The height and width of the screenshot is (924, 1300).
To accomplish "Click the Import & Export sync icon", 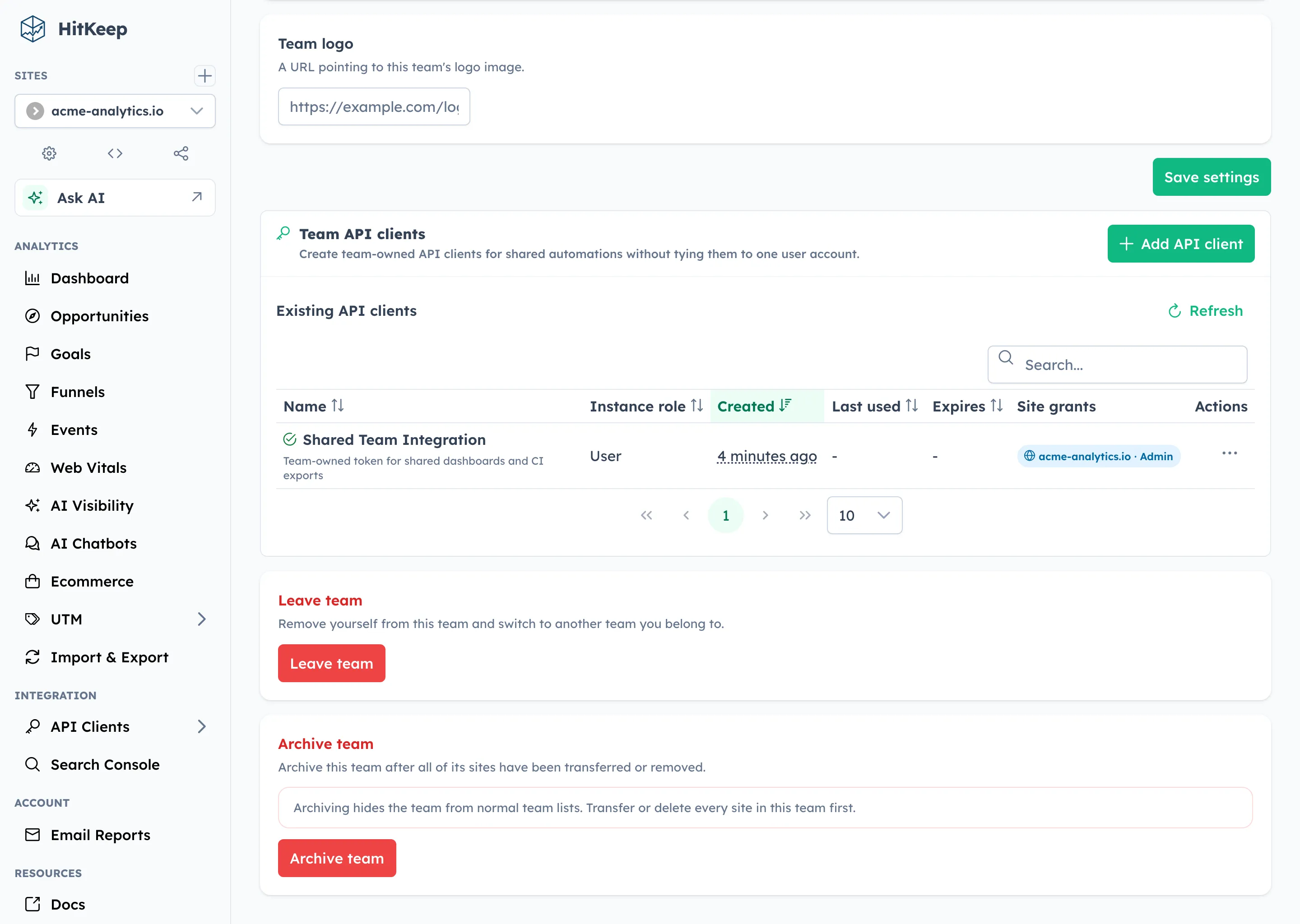I will coord(32,657).
